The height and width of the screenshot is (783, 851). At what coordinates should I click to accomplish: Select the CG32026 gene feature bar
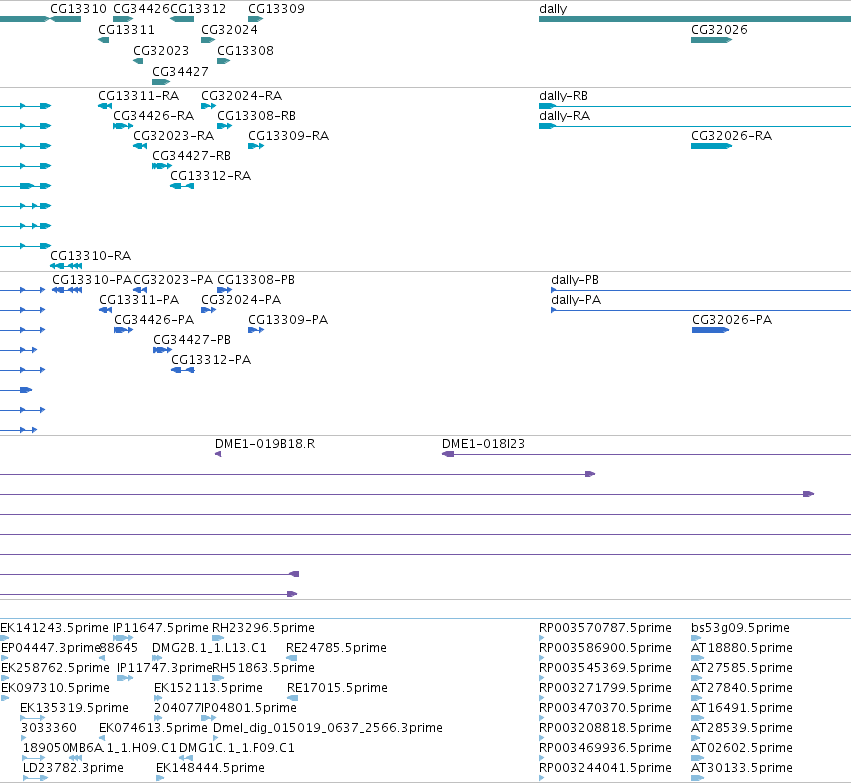(712, 40)
